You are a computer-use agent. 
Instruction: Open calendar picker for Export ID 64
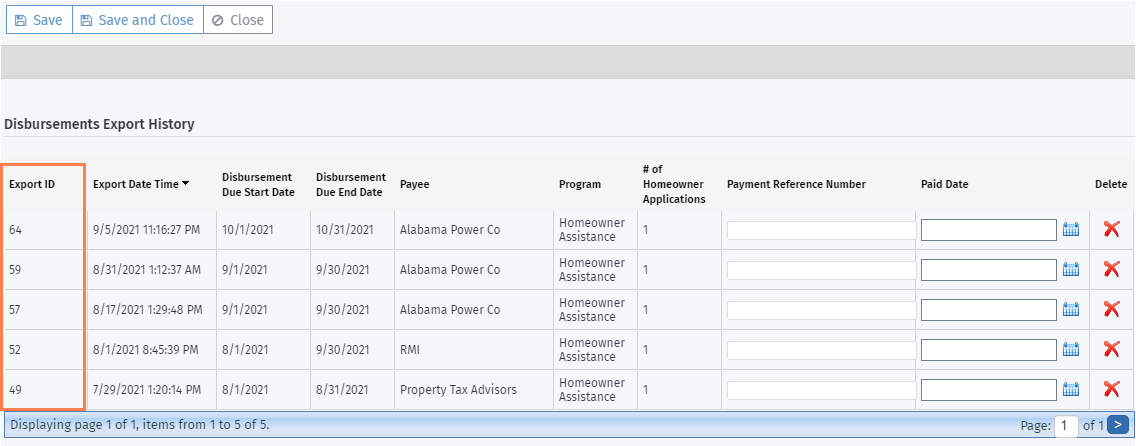1071,230
